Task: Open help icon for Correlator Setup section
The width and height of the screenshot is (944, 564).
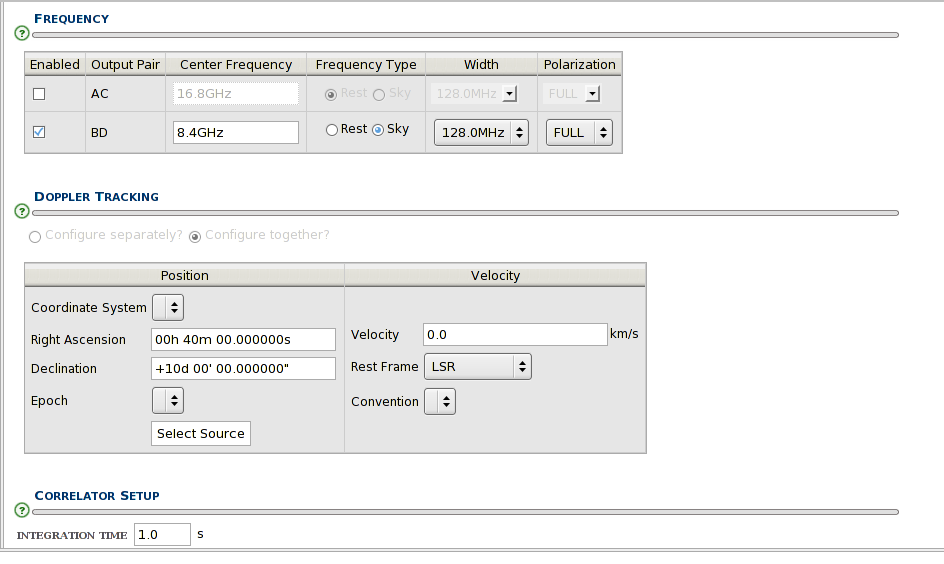Action: [x=22, y=510]
